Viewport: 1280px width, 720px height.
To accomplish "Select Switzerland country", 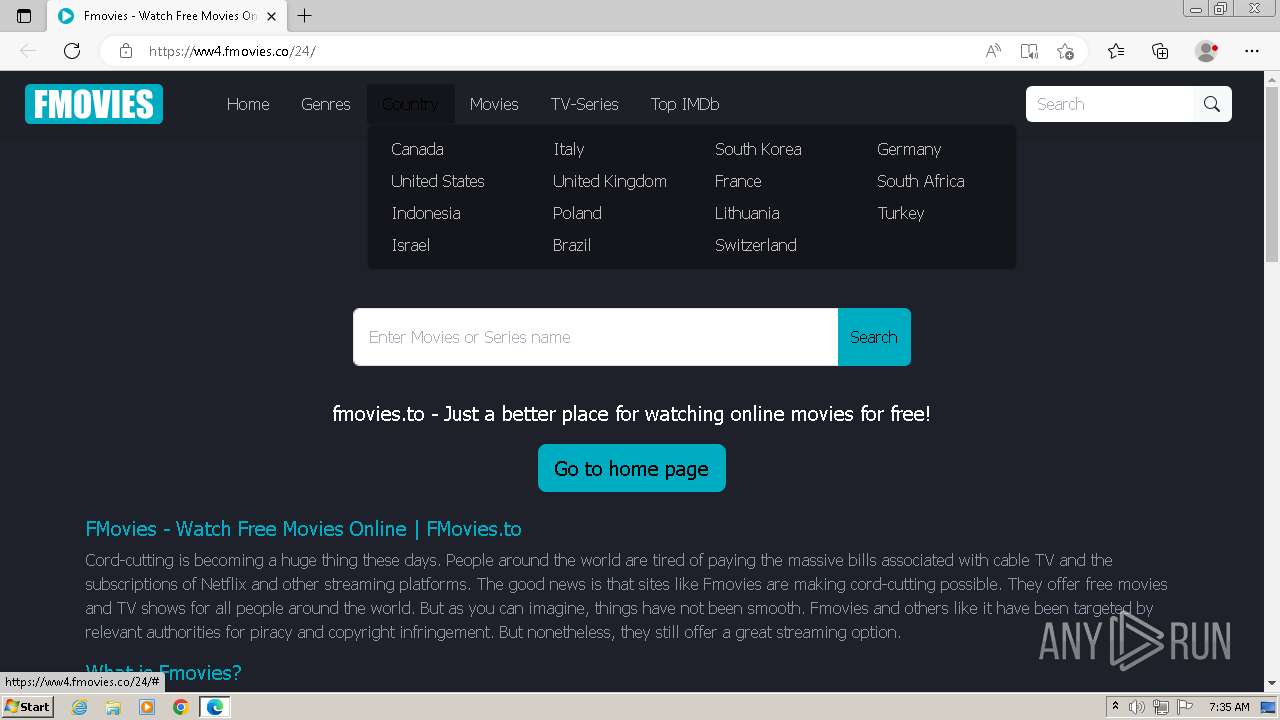I will (756, 245).
